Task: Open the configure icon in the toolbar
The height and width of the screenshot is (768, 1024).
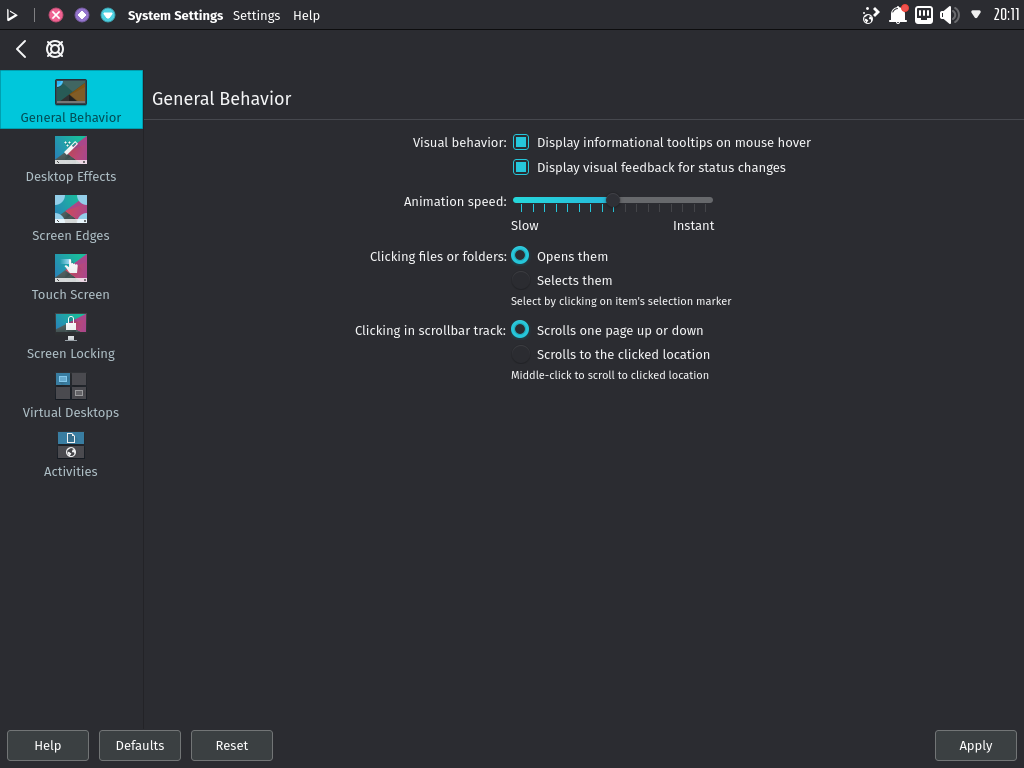Action: click(54, 48)
